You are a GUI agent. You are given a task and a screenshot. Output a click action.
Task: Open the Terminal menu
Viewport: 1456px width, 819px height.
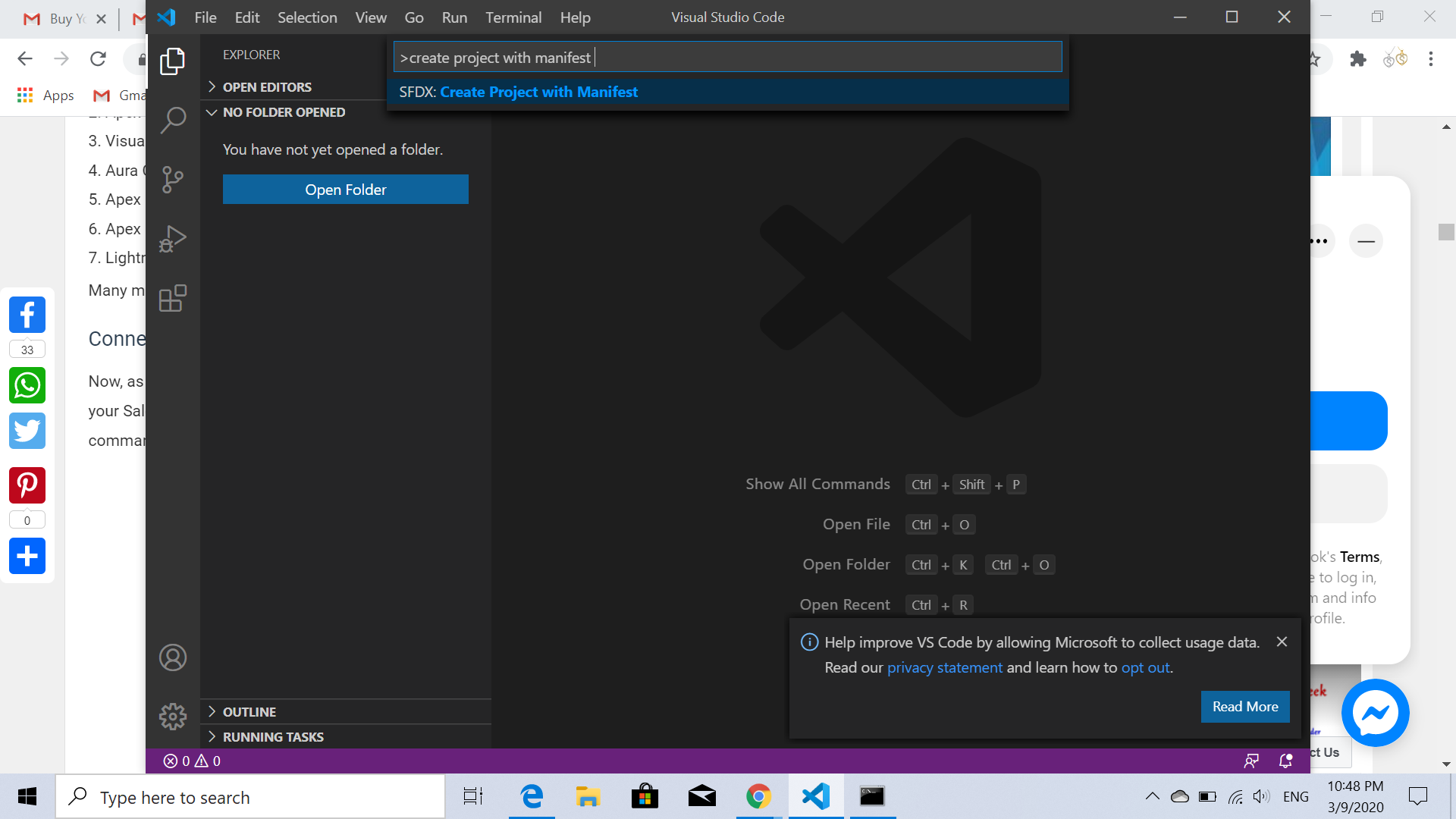click(x=513, y=17)
